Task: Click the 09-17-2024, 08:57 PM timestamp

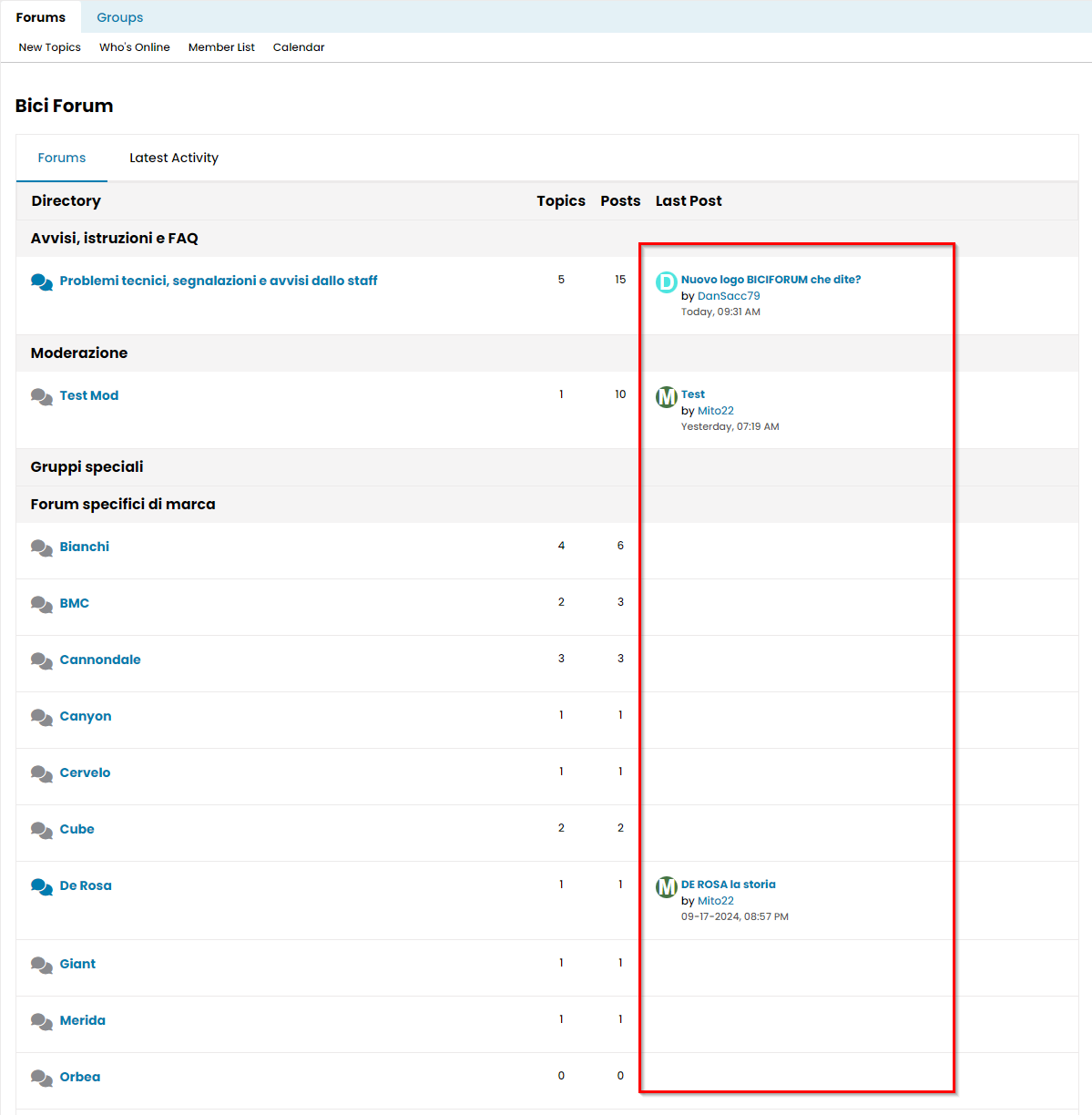Action: (x=735, y=916)
